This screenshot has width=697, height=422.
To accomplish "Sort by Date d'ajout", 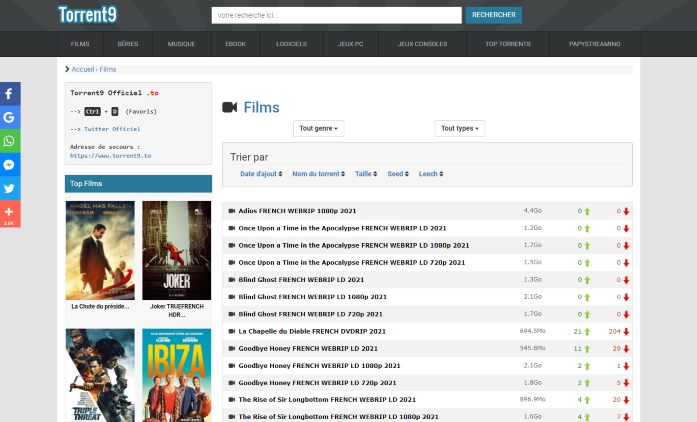I will coord(259,174).
